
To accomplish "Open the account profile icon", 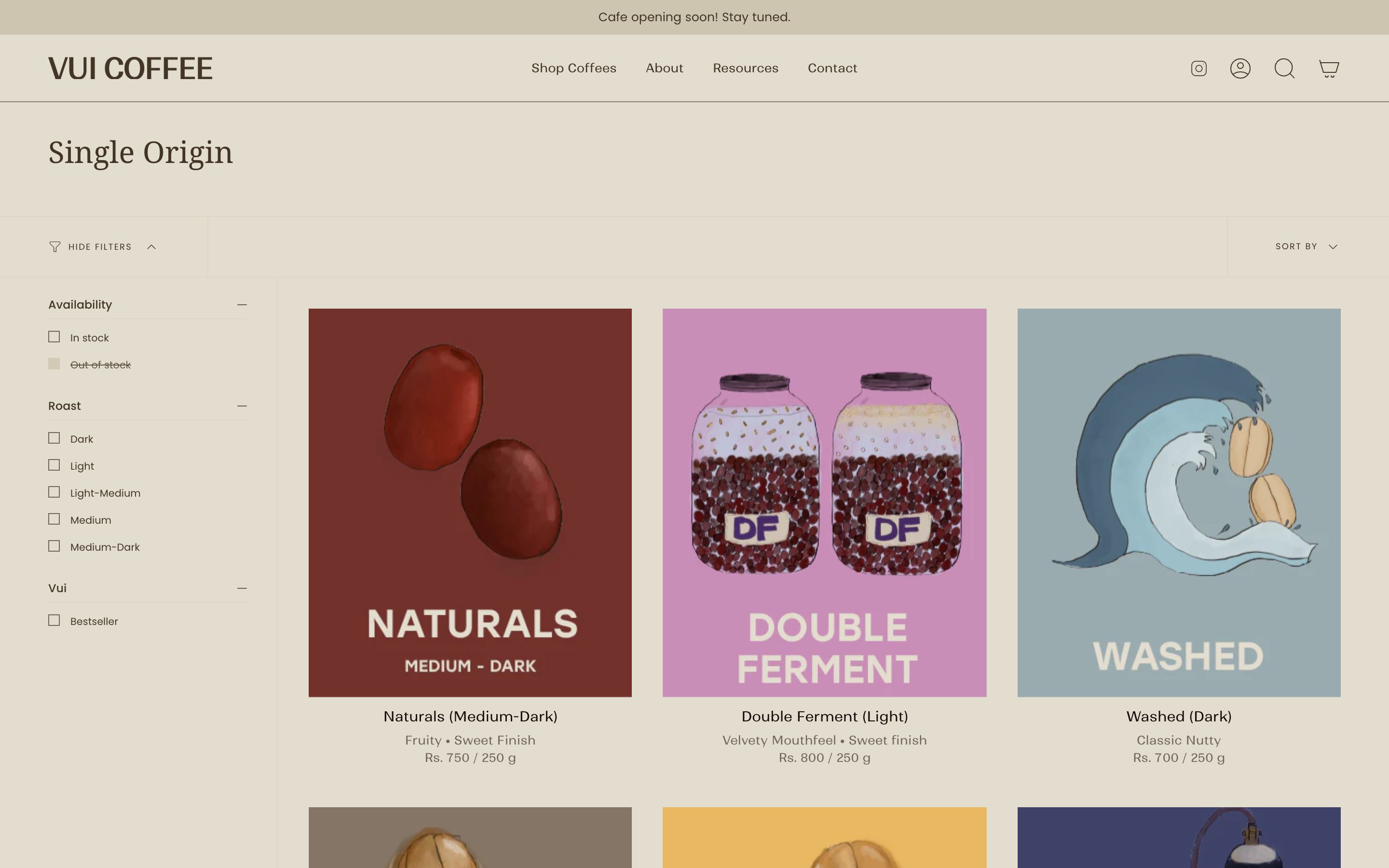I will click(x=1240, y=68).
